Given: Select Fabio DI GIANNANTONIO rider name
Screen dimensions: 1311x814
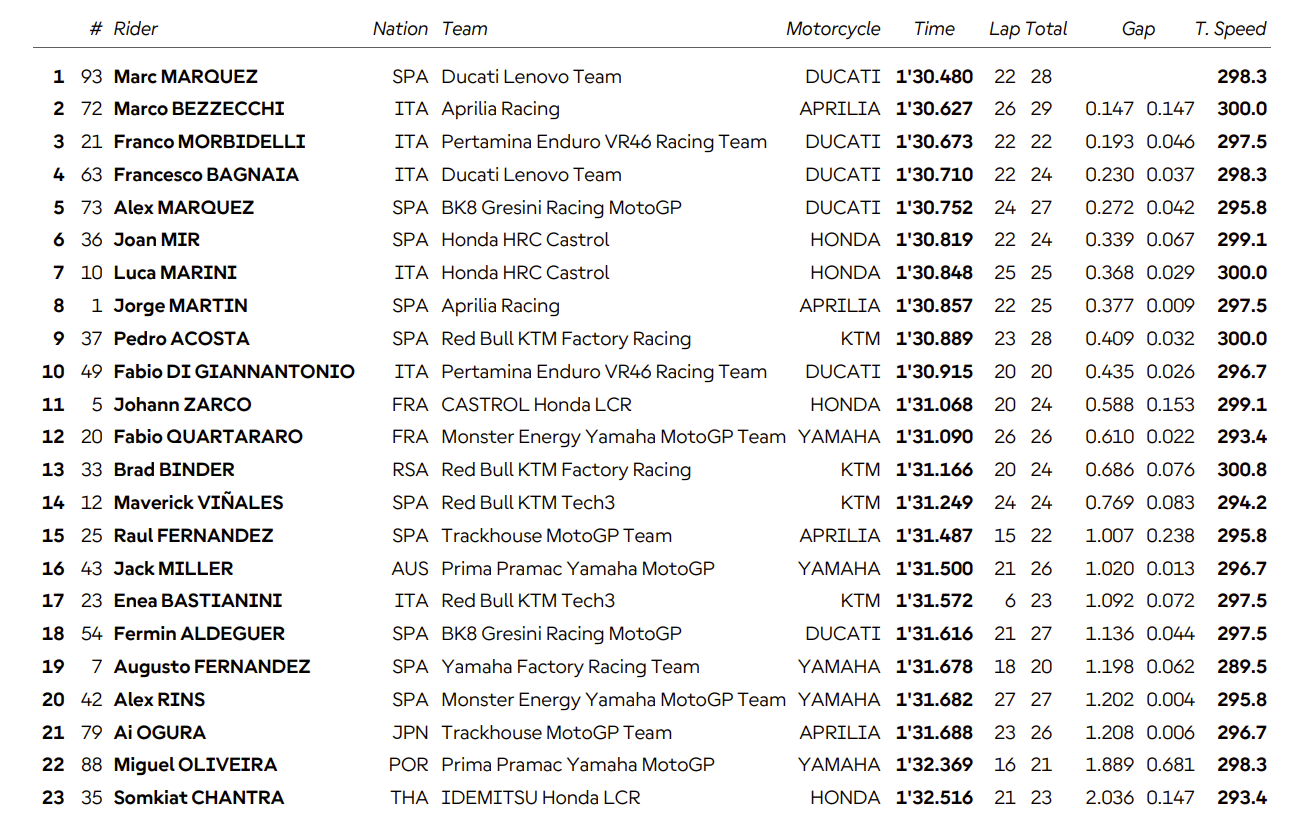Looking at the screenshot, I should coord(234,372).
